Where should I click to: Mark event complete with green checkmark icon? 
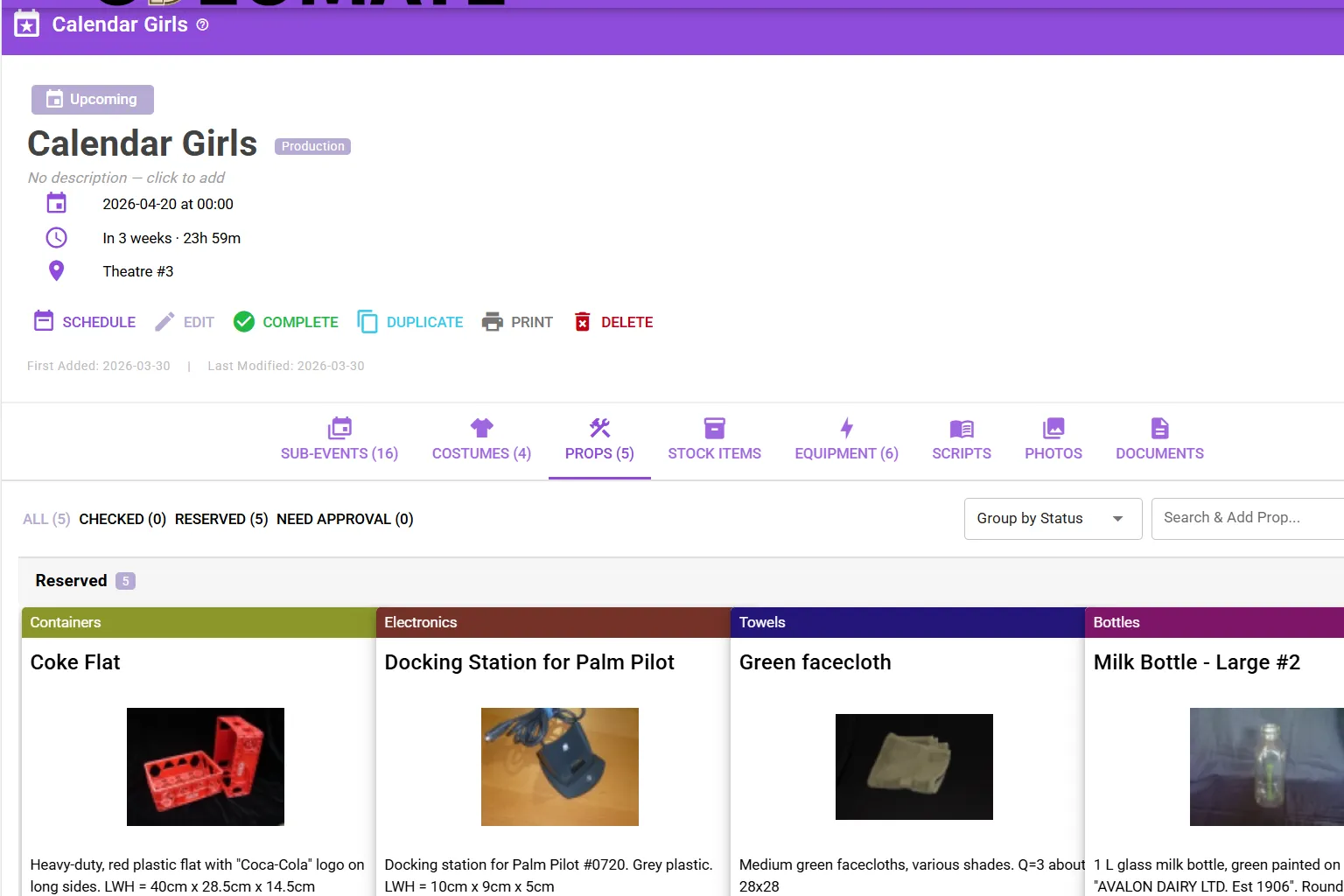point(244,321)
